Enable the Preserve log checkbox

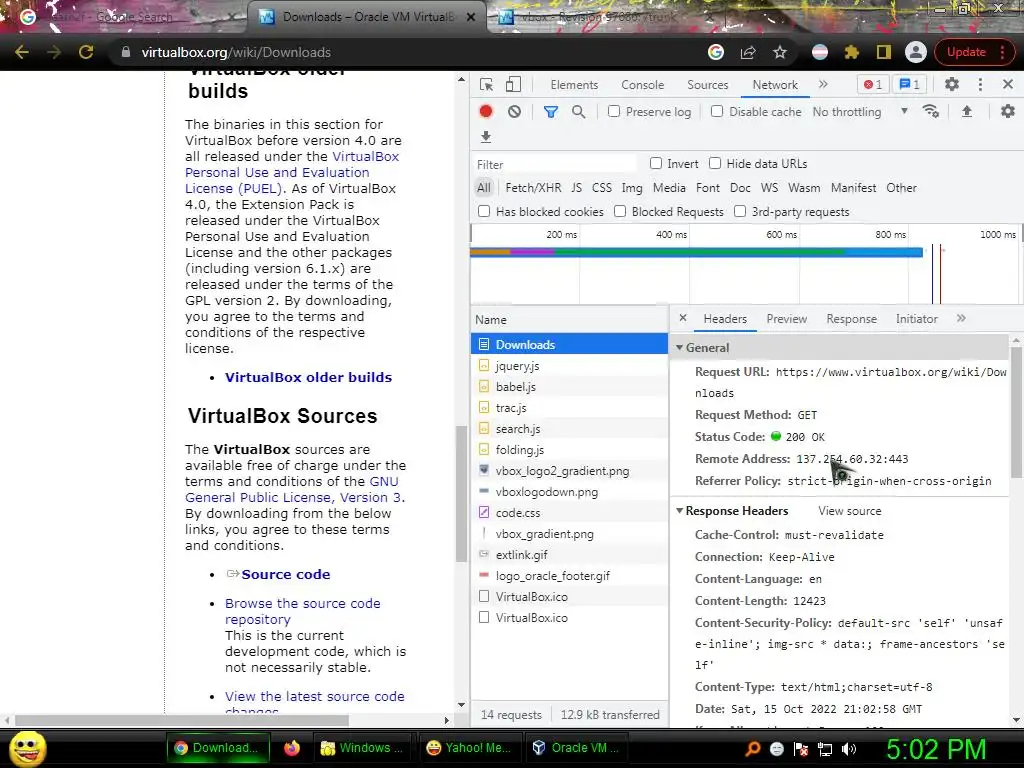(x=614, y=111)
